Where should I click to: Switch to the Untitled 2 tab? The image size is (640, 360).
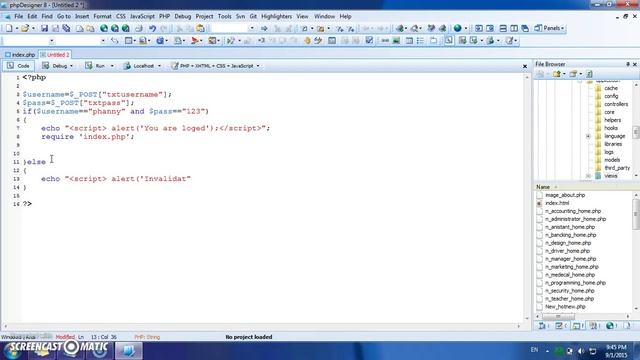pyautogui.click(x=55, y=55)
